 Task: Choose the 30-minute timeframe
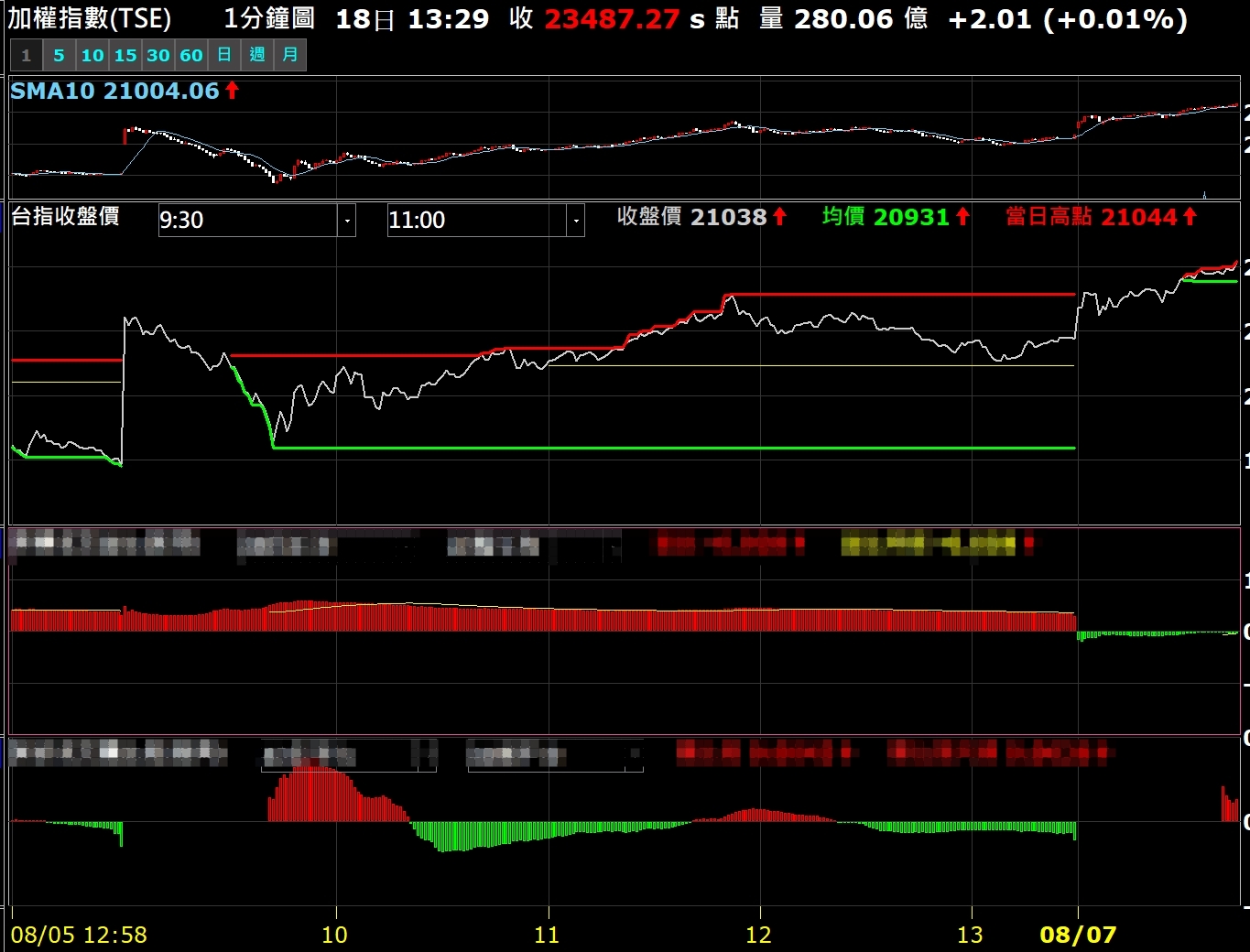[x=158, y=55]
